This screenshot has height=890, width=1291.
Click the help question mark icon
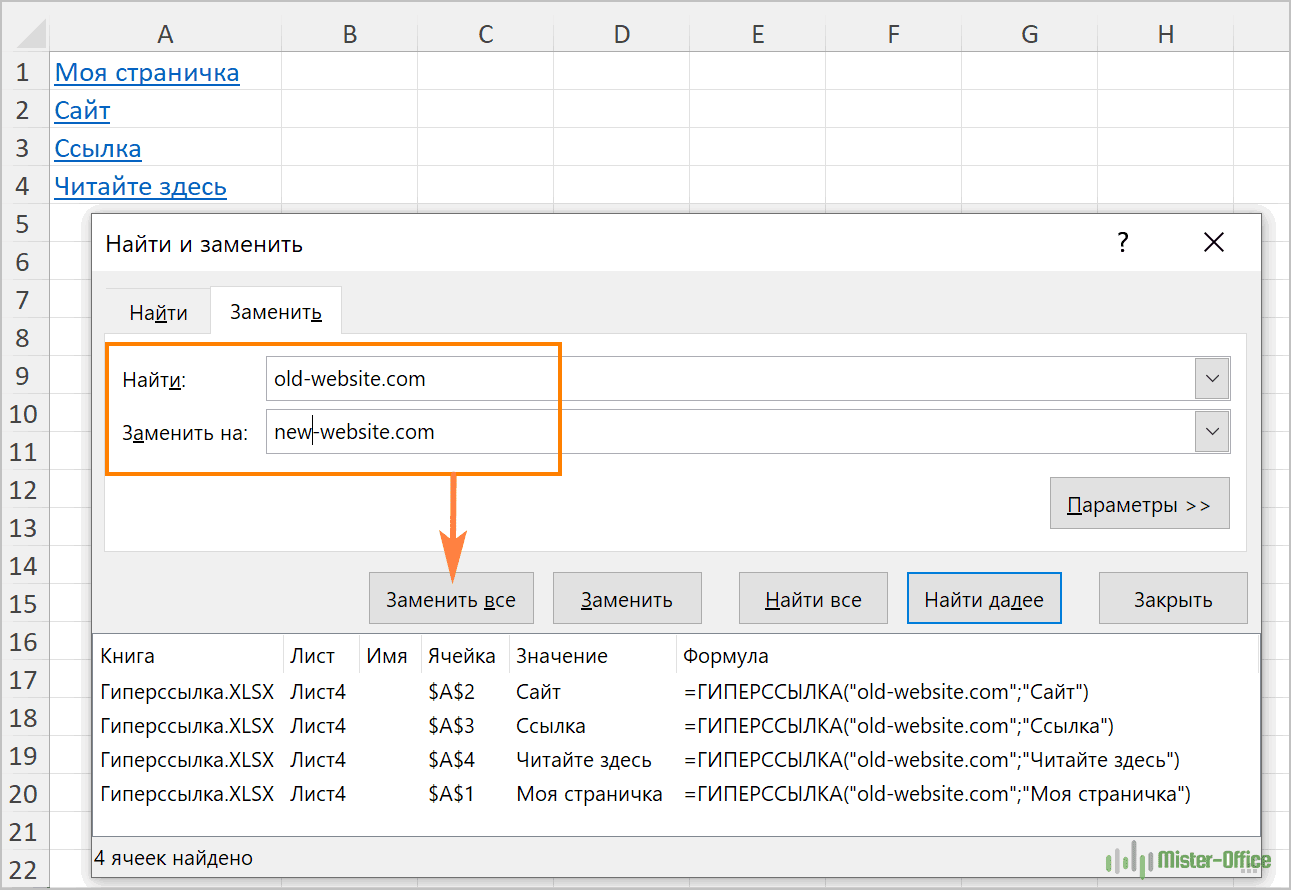[x=1122, y=242]
